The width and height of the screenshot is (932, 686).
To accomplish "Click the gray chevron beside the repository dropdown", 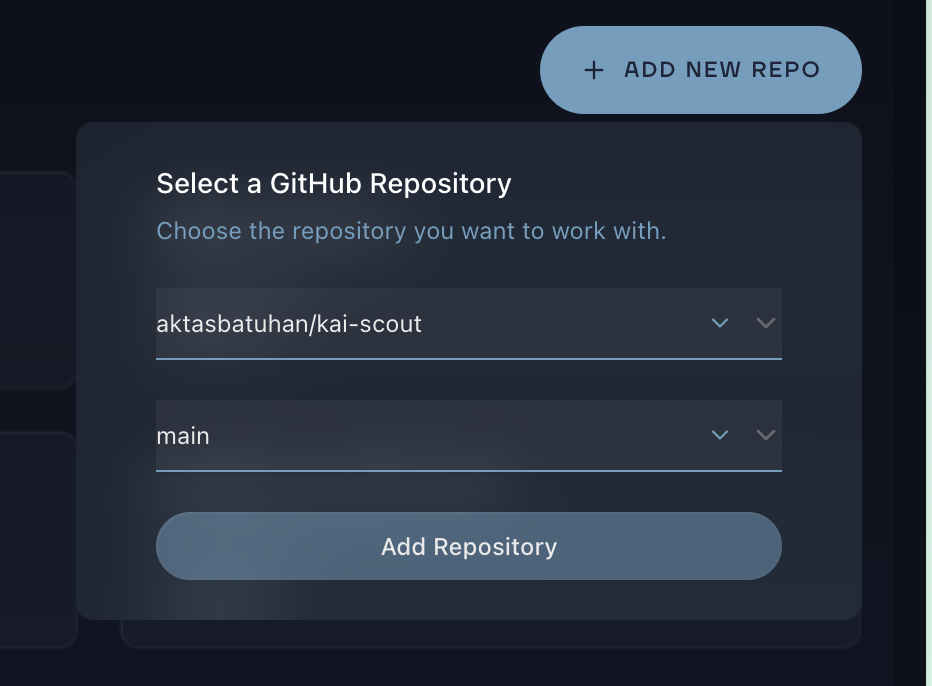I will pos(765,323).
